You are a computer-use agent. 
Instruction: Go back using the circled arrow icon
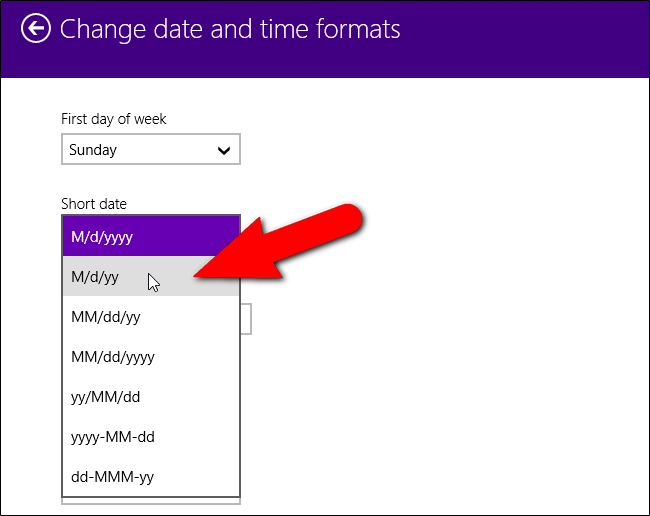36,28
